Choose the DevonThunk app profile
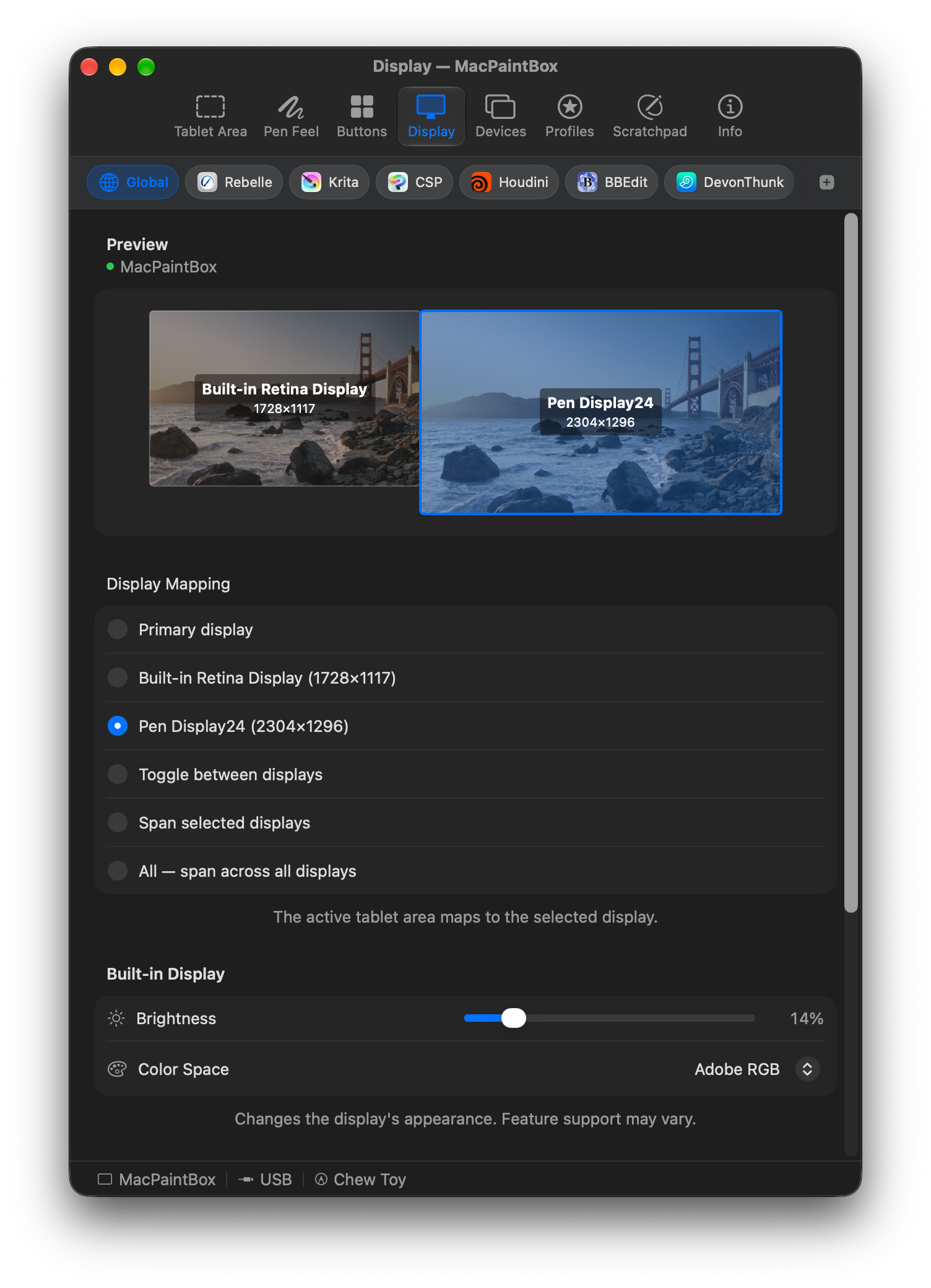The width and height of the screenshot is (931, 1288). pyautogui.click(x=729, y=182)
